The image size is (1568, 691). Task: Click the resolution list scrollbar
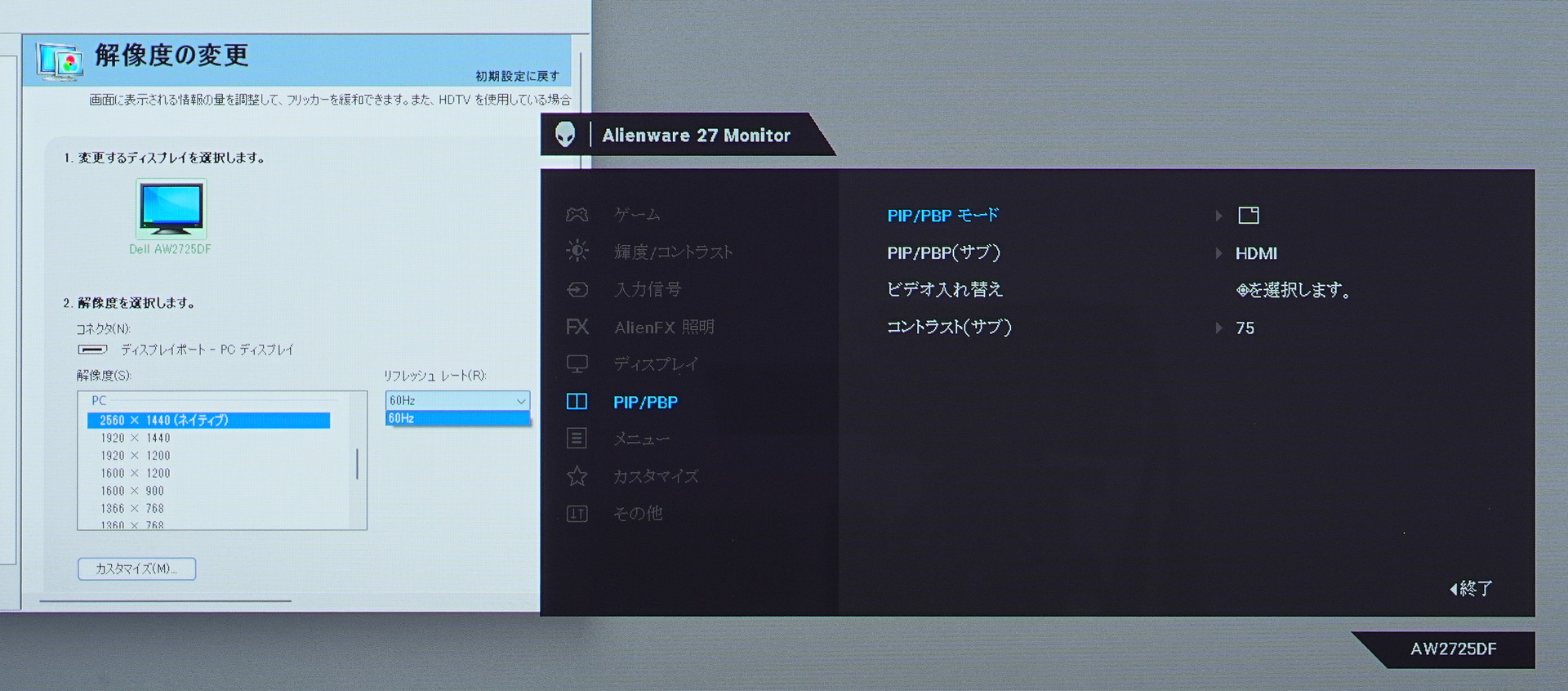(357, 462)
